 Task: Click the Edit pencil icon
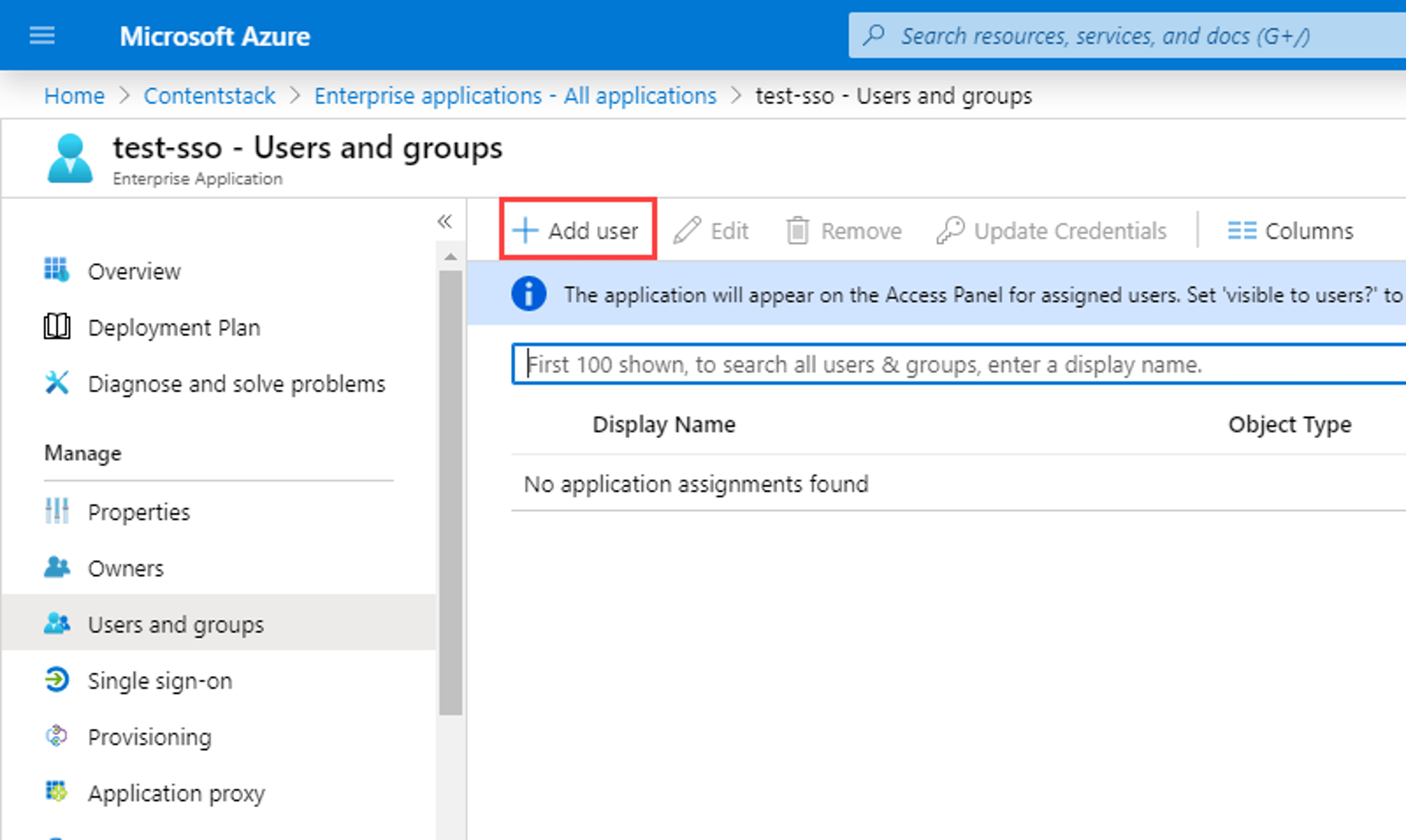click(687, 230)
